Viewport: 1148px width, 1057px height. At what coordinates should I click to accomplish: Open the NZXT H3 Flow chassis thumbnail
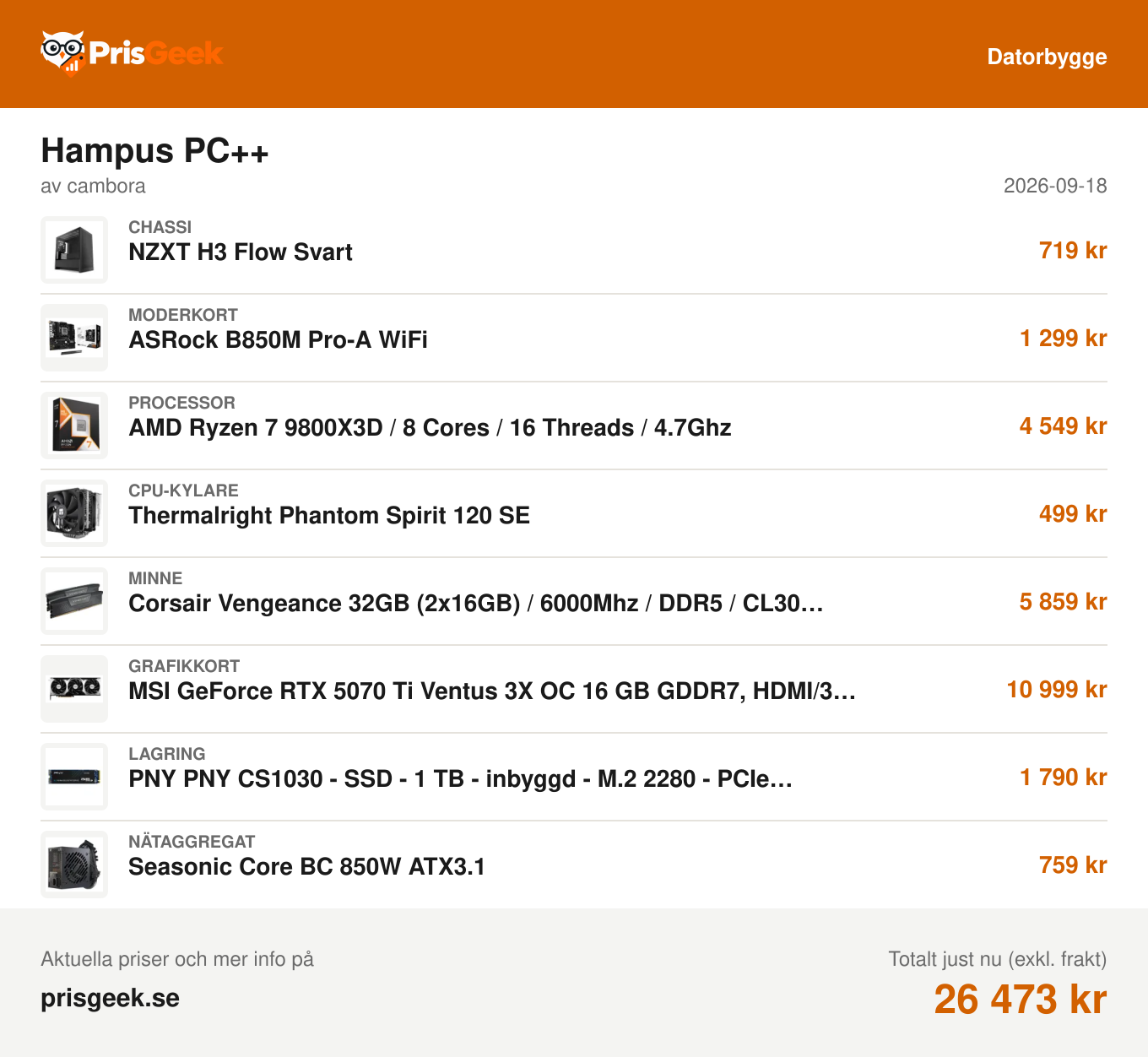click(74, 250)
